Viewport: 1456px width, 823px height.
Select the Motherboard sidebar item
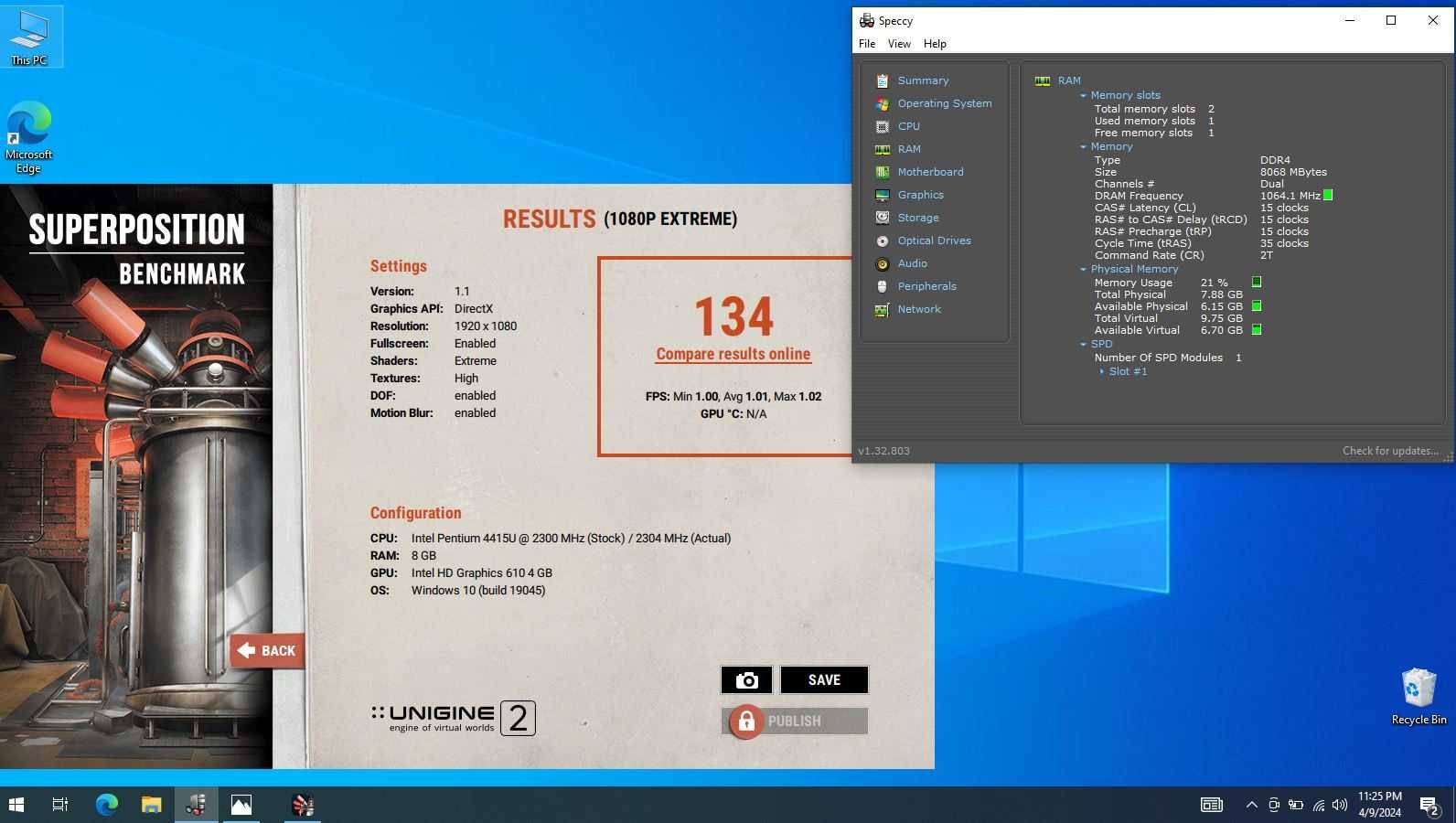[x=930, y=172]
